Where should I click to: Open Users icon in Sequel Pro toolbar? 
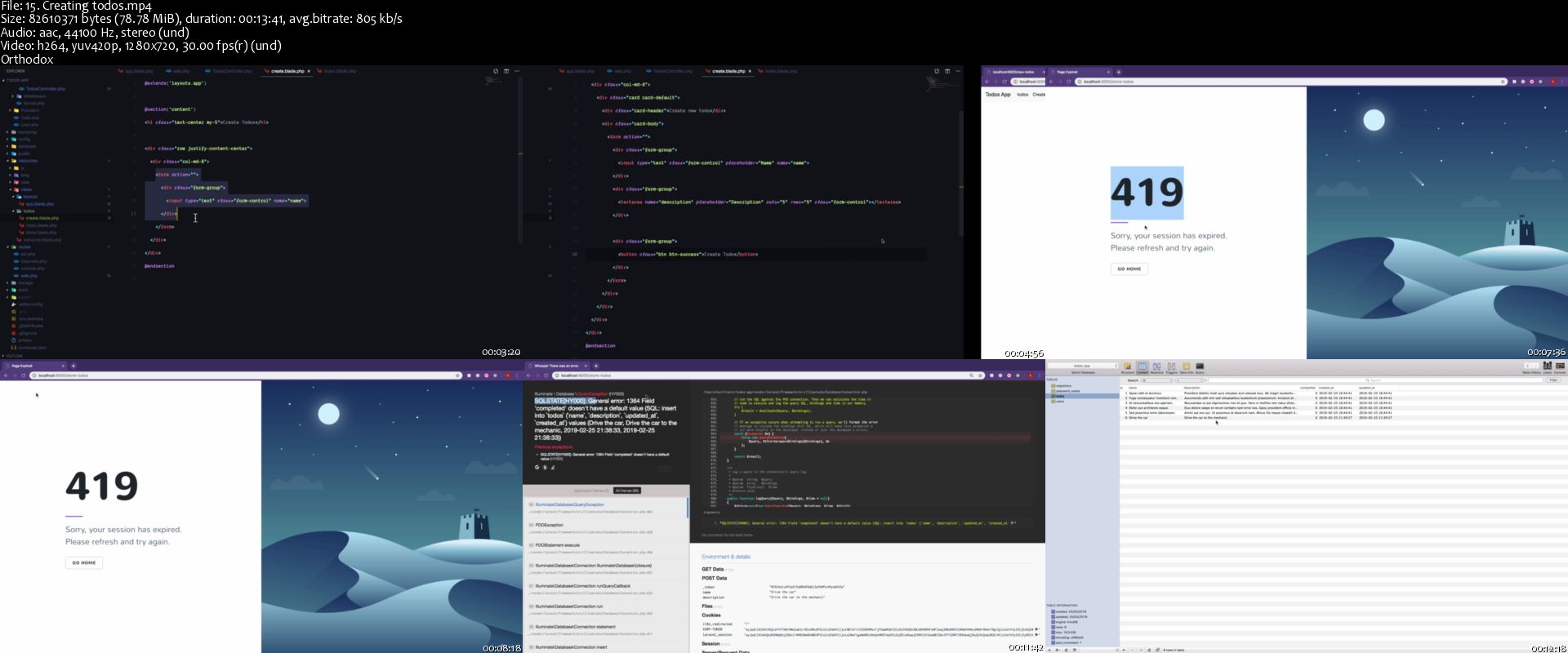tap(1548, 368)
